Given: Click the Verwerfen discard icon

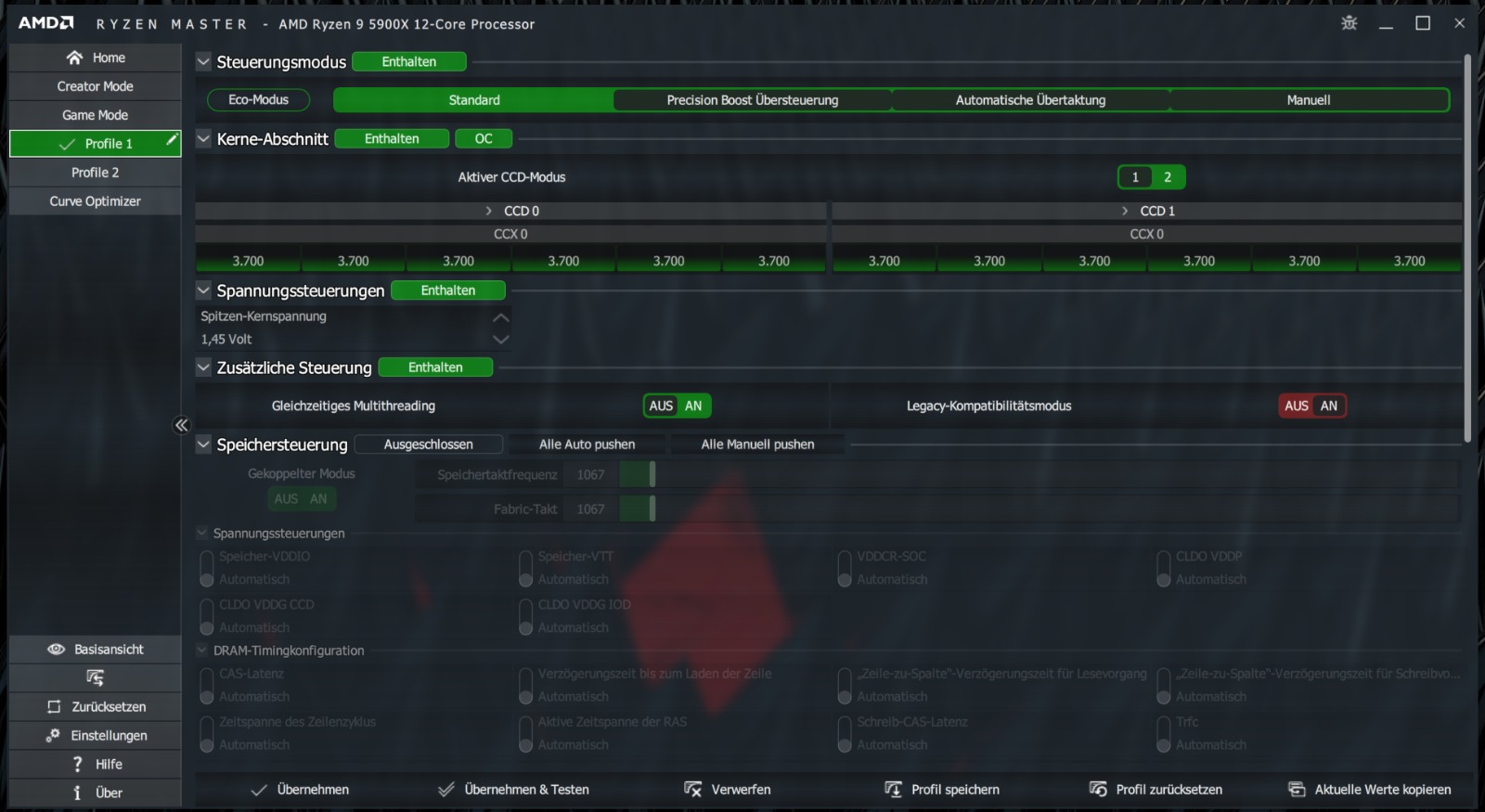Looking at the screenshot, I should [x=693, y=790].
